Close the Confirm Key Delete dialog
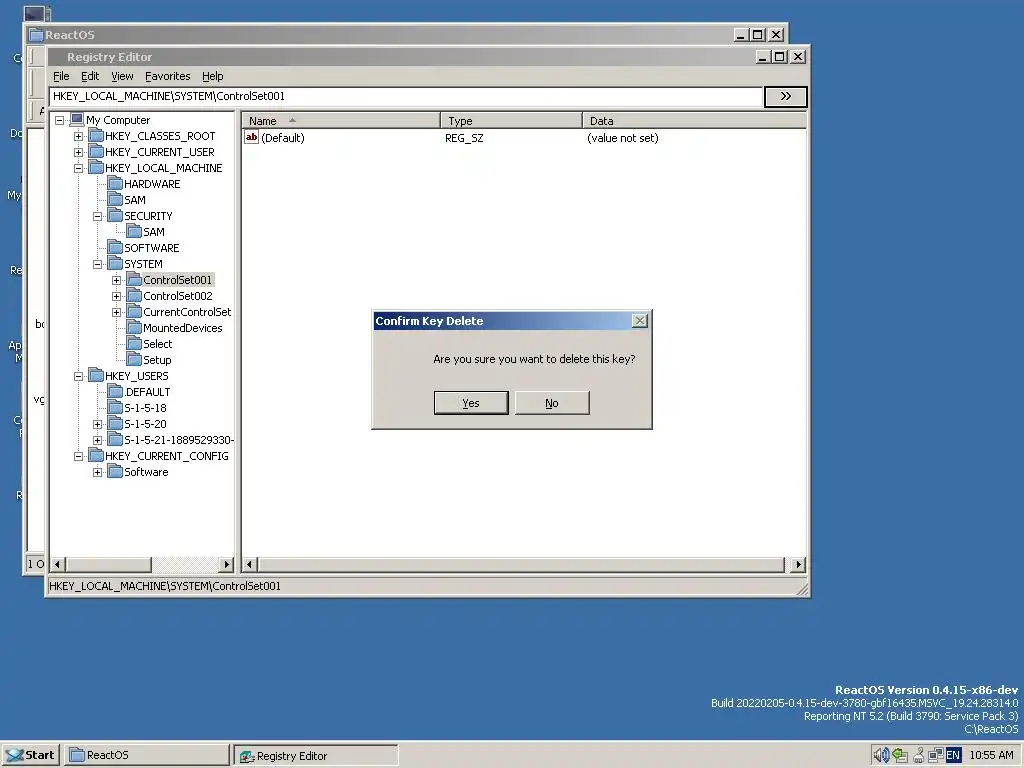Image resolution: width=1024 pixels, height=768 pixels. (640, 321)
